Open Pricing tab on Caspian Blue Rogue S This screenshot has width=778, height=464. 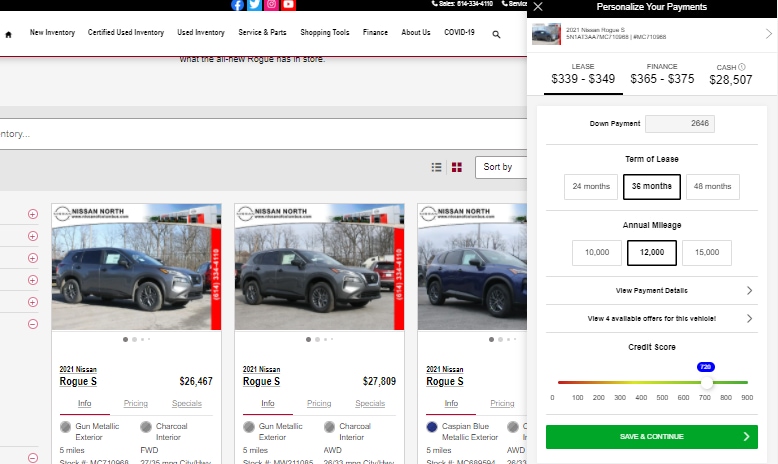502,403
